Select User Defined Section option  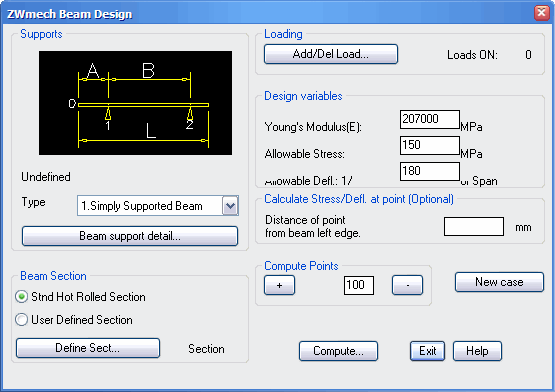pyautogui.click(x=74, y=320)
